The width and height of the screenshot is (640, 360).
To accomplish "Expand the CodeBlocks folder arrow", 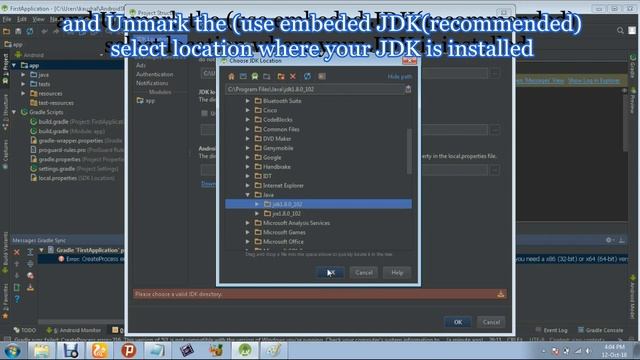I will coord(248,120).
